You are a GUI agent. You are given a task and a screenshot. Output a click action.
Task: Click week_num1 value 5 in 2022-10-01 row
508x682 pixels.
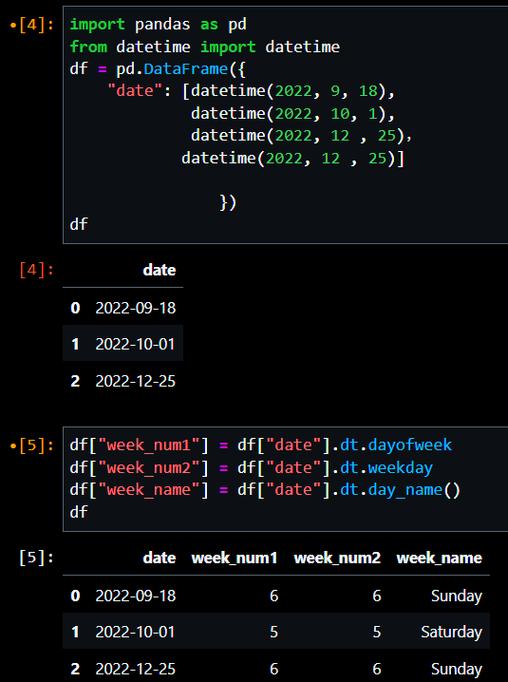274,632
